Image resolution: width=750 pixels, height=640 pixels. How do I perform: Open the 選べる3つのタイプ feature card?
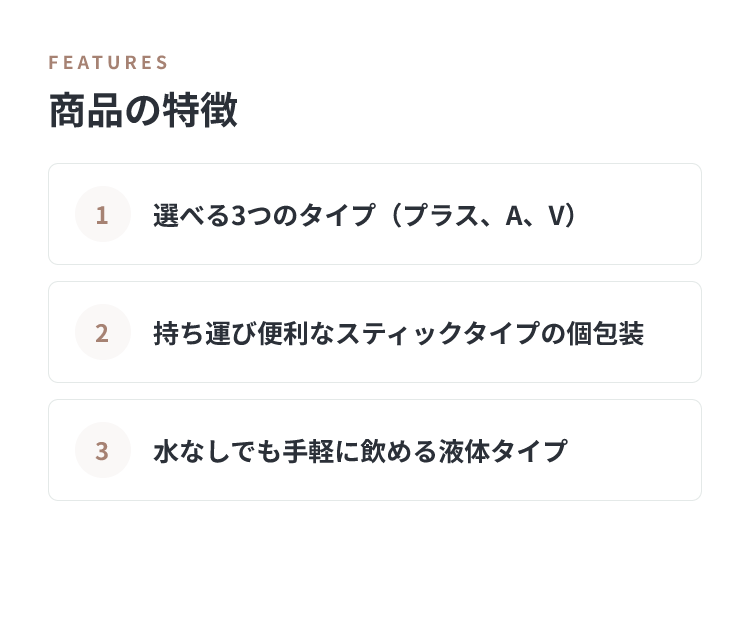375,214
